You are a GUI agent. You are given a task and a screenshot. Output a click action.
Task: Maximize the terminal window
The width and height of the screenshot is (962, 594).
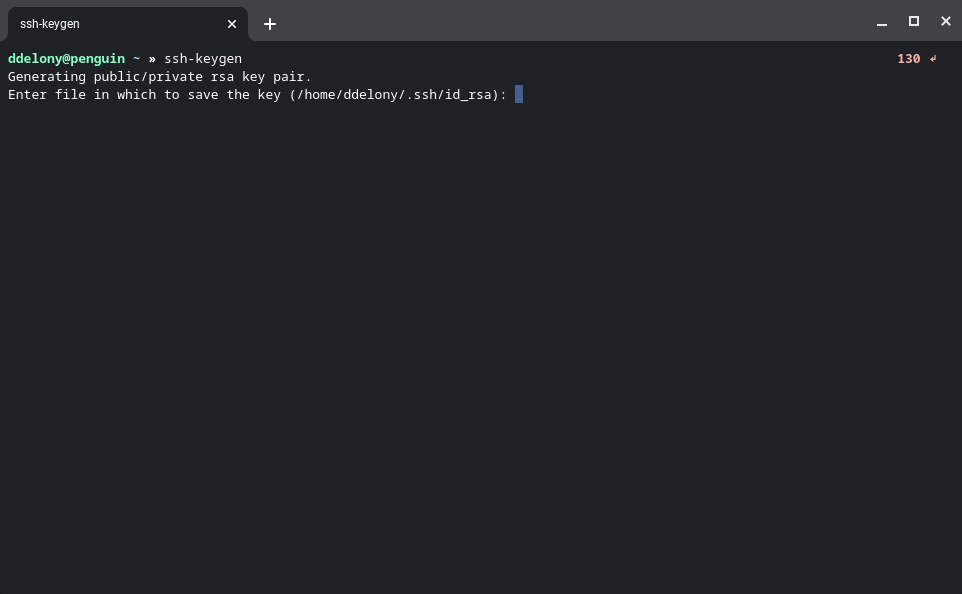pos(914,21)
